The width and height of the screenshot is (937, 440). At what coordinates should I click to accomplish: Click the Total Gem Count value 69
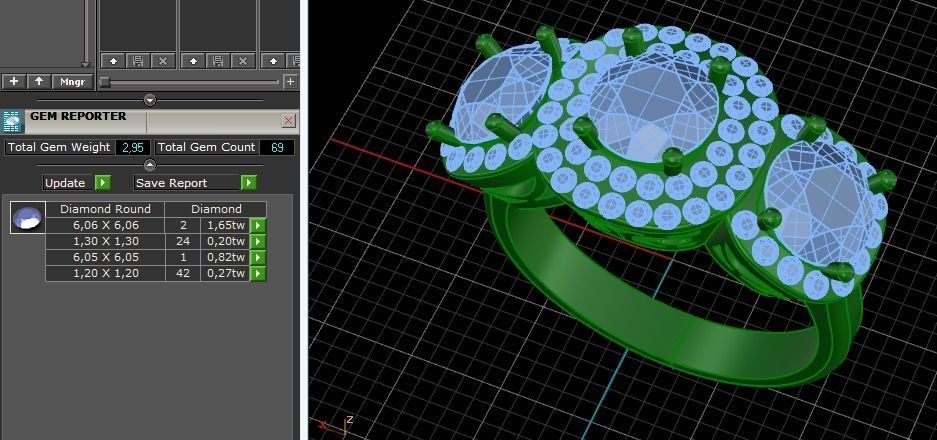(277, 147)
